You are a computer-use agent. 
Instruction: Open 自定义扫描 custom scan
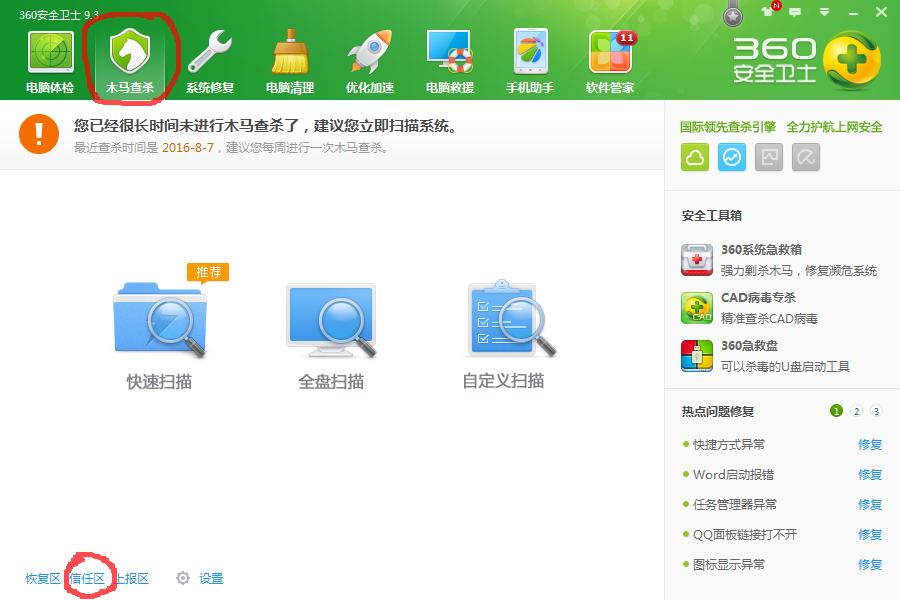[503, 322]
